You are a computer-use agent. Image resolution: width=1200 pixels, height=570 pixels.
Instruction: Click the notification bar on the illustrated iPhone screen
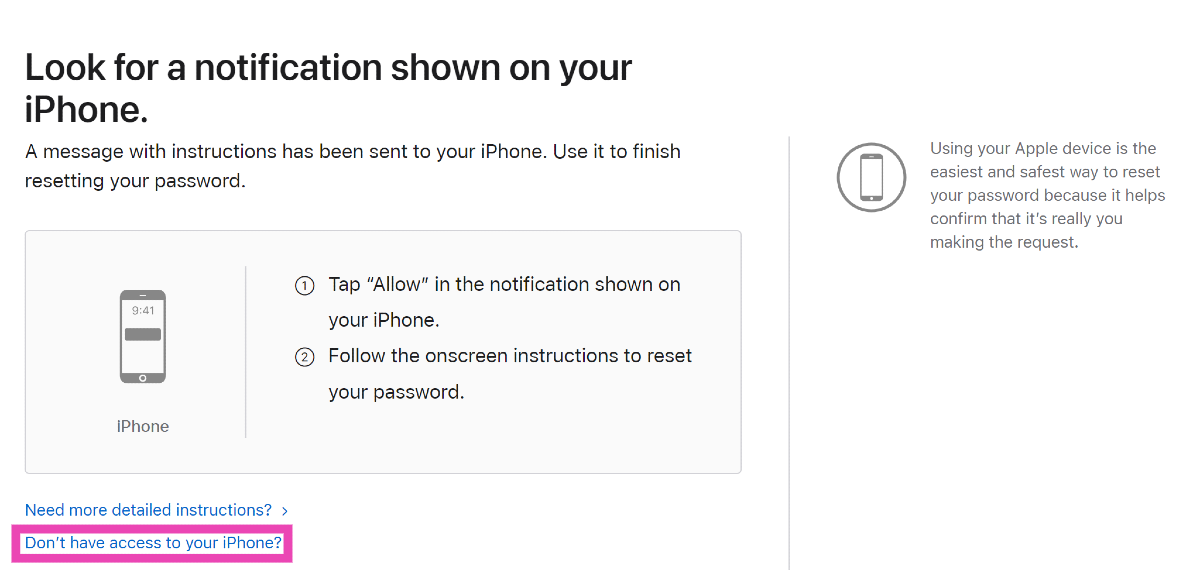[x=143, y=334]
